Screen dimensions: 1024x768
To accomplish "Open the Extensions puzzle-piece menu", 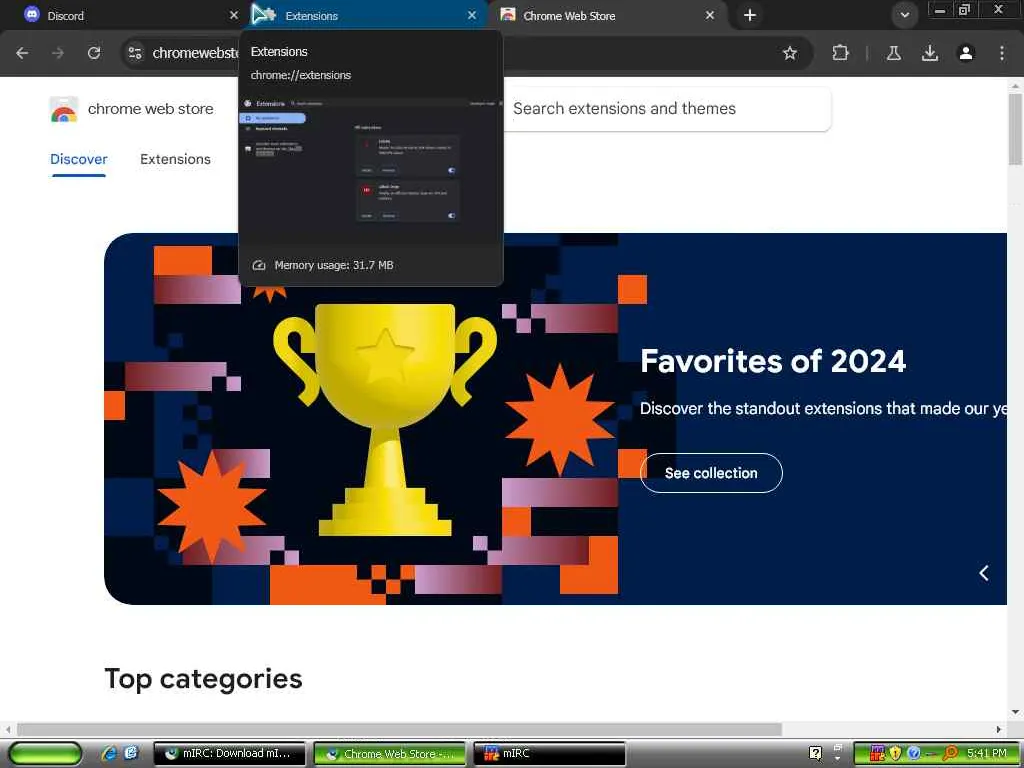I will (840, 53).
